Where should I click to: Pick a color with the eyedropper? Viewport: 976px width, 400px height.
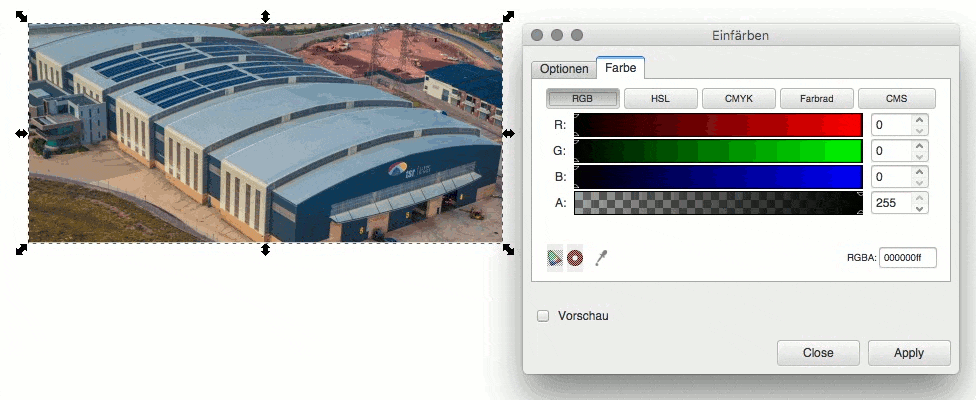601,258
